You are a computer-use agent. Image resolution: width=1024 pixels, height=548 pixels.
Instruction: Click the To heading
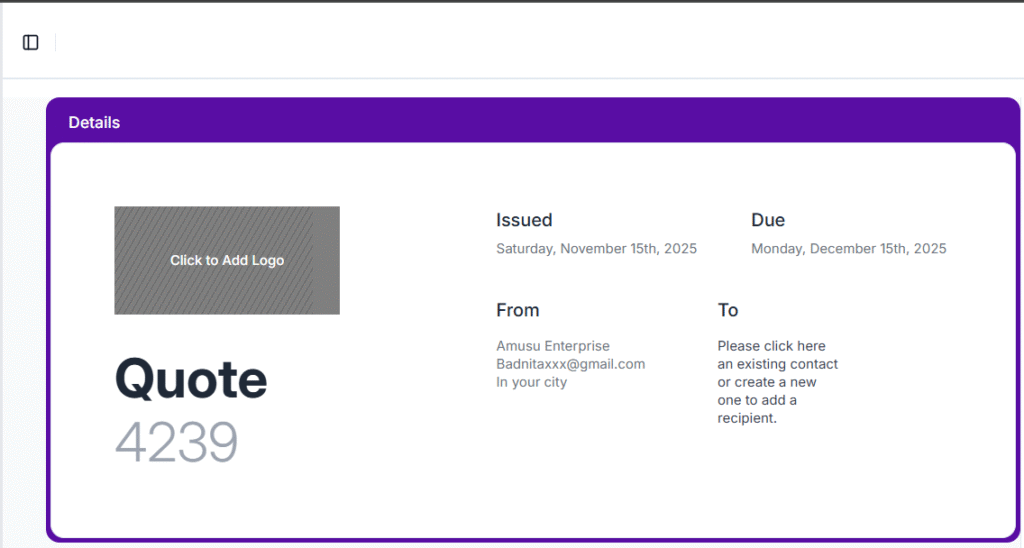point(727,310)
